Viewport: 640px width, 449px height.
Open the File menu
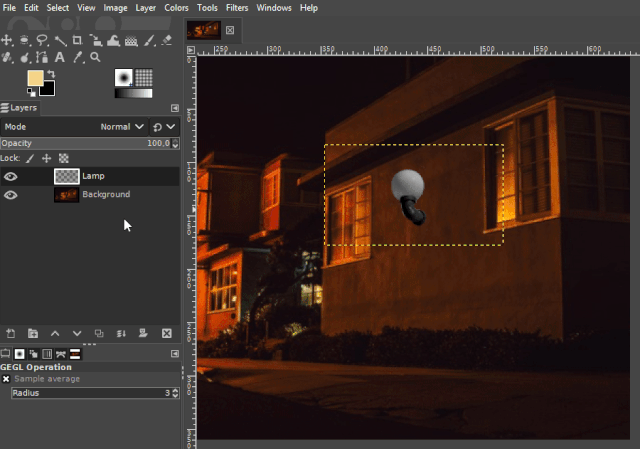click(9, 8)
